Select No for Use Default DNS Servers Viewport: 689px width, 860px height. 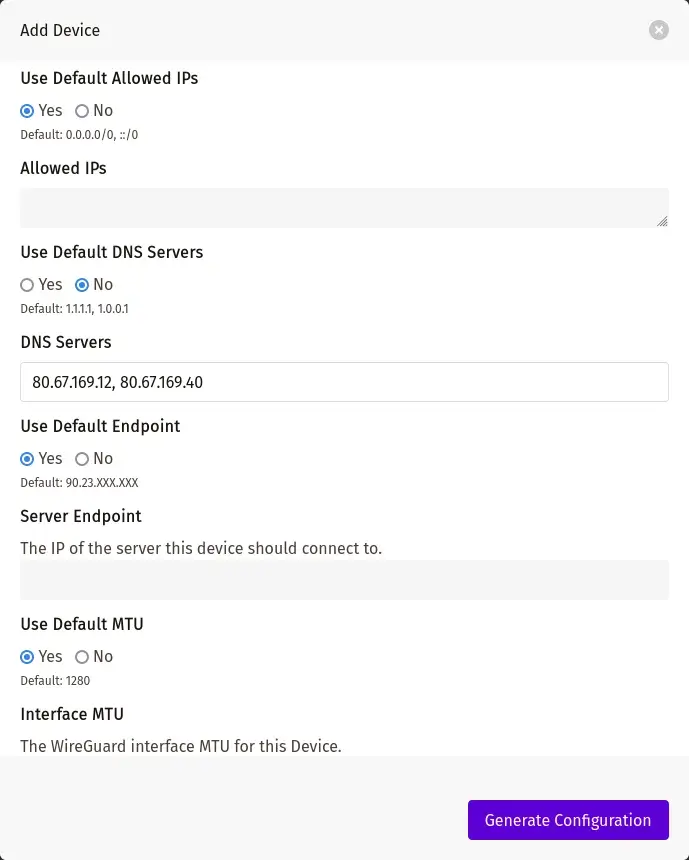coord(82,285)
